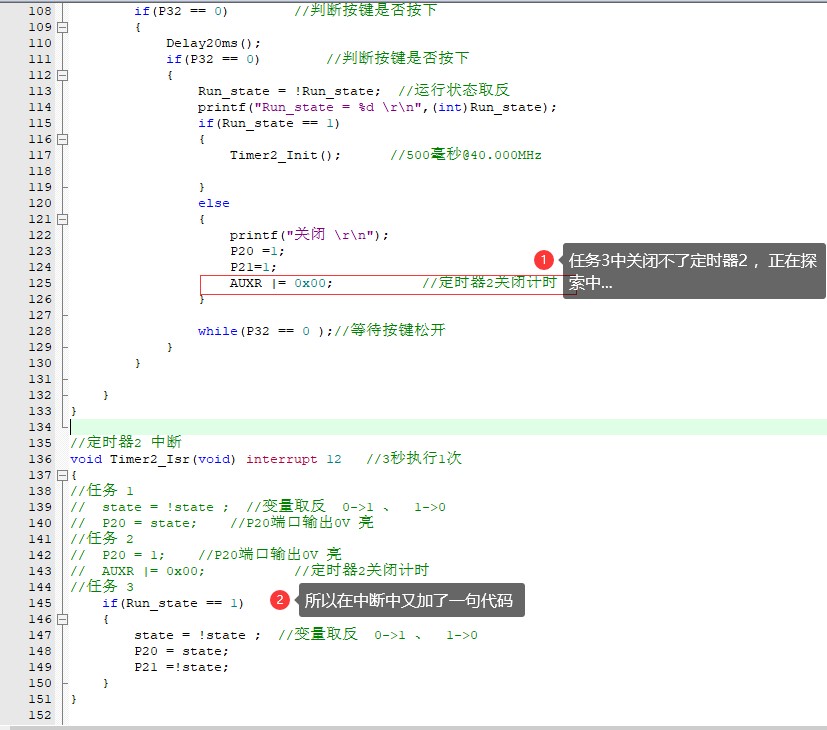The image size is (827, 730).
Task: Click line number 134 in the gutter
Action: 40,427
